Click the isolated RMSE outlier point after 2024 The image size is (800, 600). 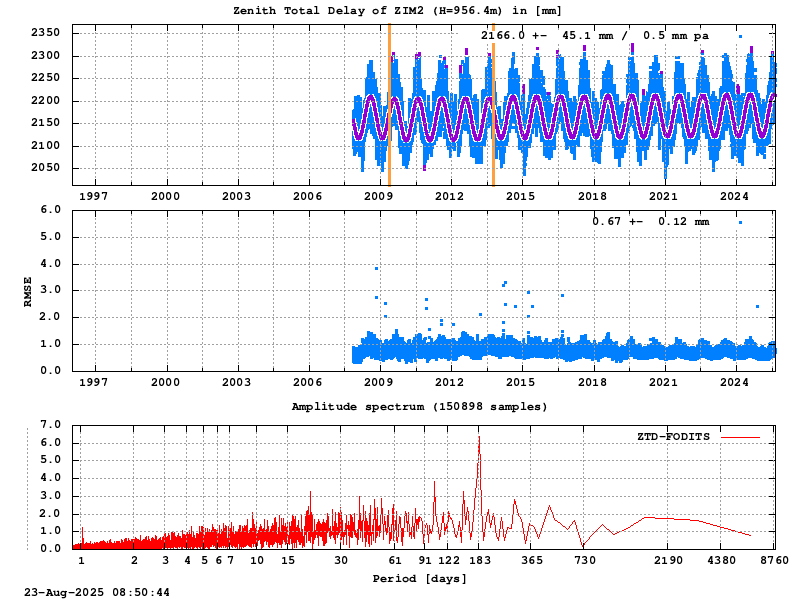coord(757,307)
